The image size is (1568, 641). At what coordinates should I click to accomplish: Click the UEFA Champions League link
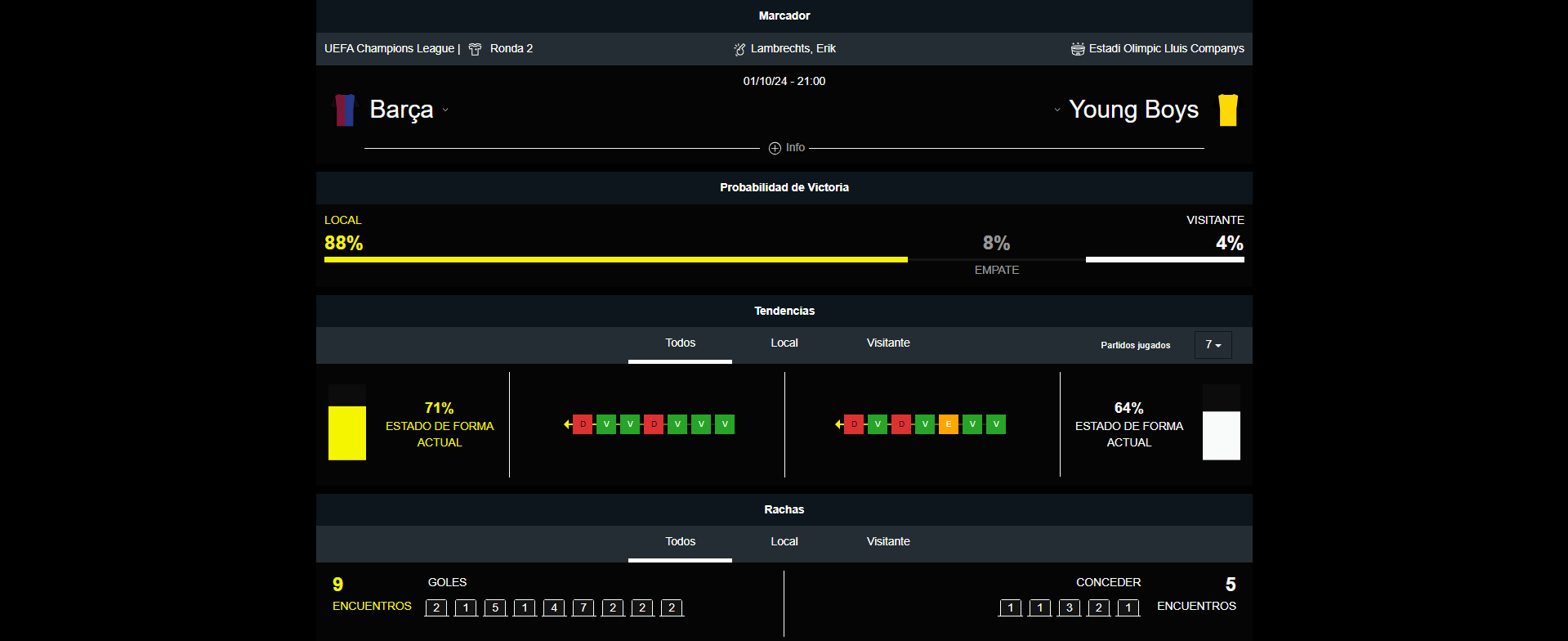(389, 49)
